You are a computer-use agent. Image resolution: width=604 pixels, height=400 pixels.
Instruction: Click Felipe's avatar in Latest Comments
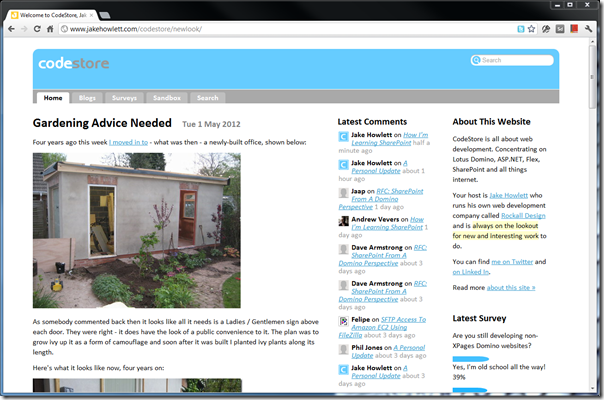(x=343, y=321)
